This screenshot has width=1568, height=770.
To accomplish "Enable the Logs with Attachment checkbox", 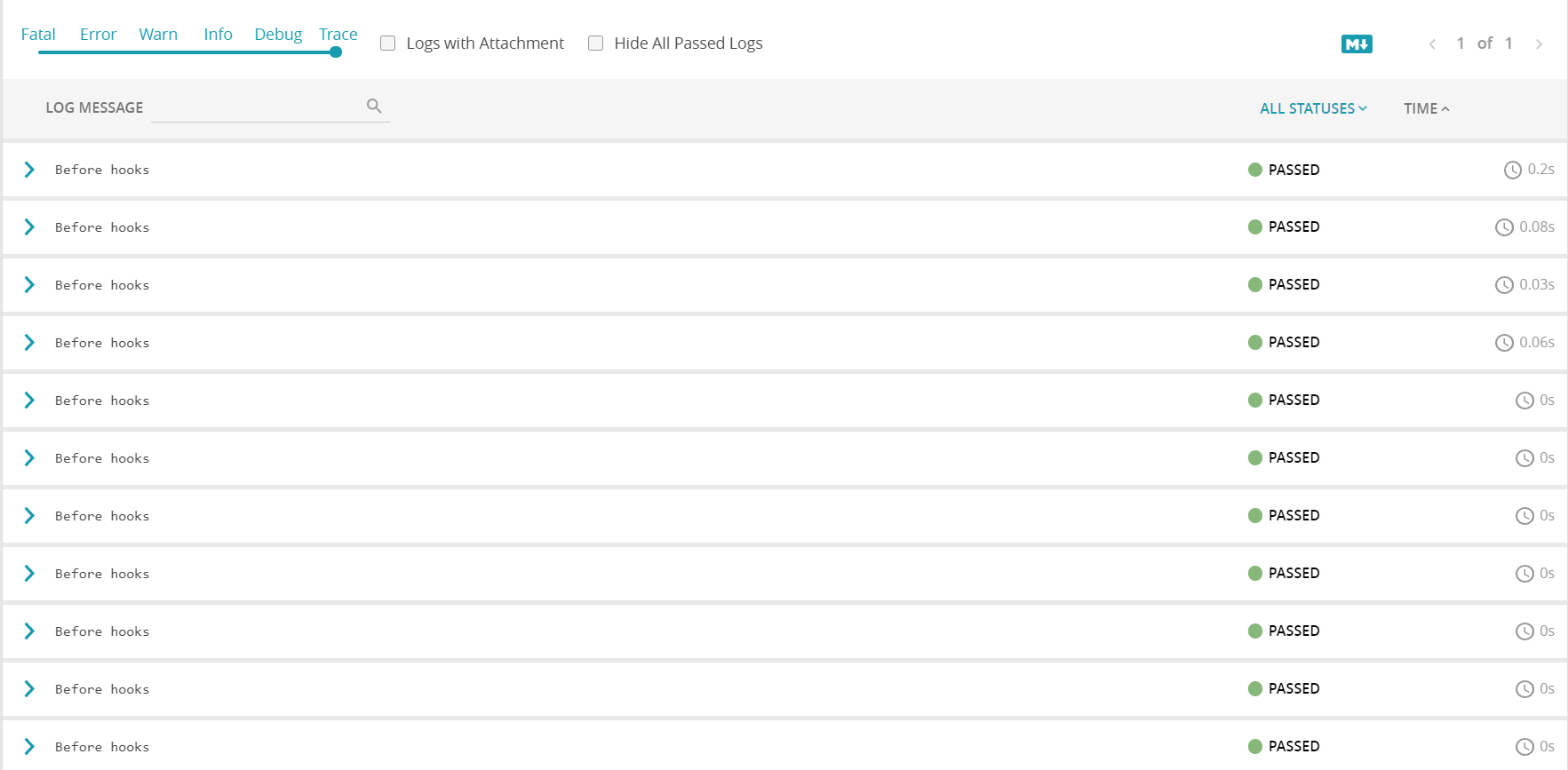I will tap(387, 43).
